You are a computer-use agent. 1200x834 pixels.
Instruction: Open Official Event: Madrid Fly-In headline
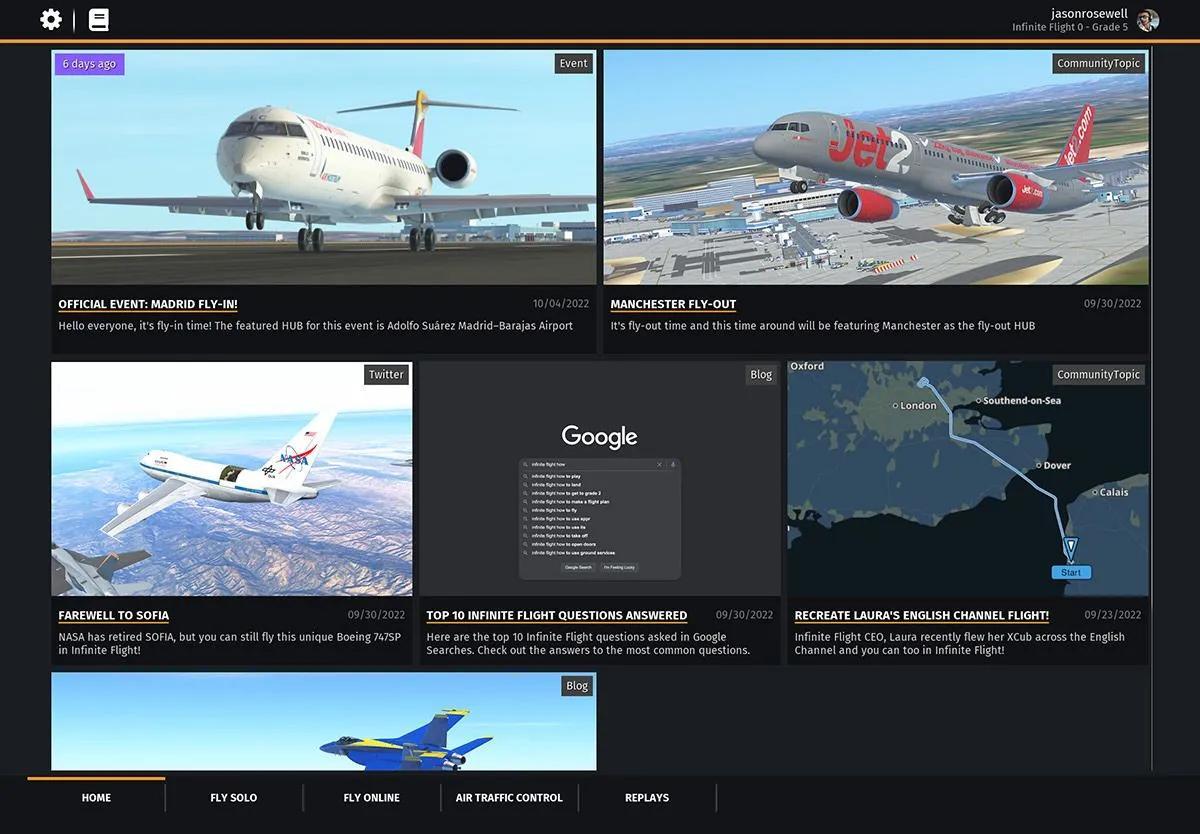tap(148, 304)
